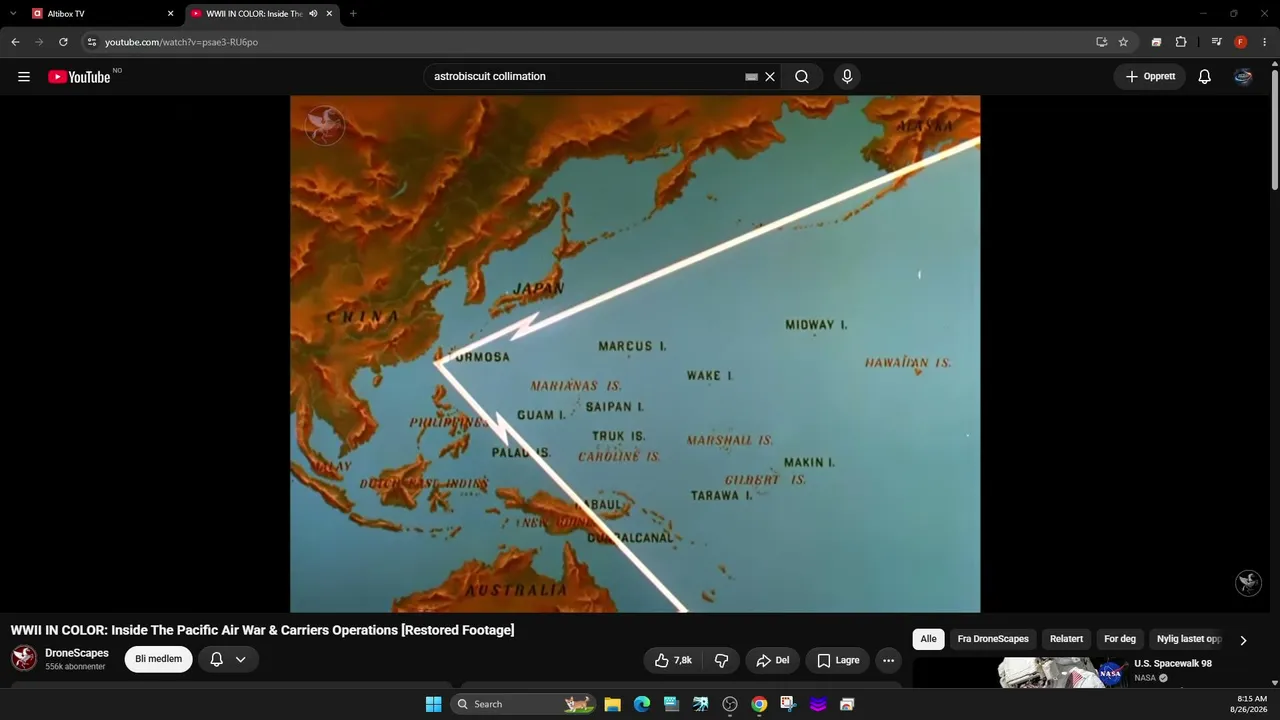Select the WWII IN COLOR browser tab

262,14
